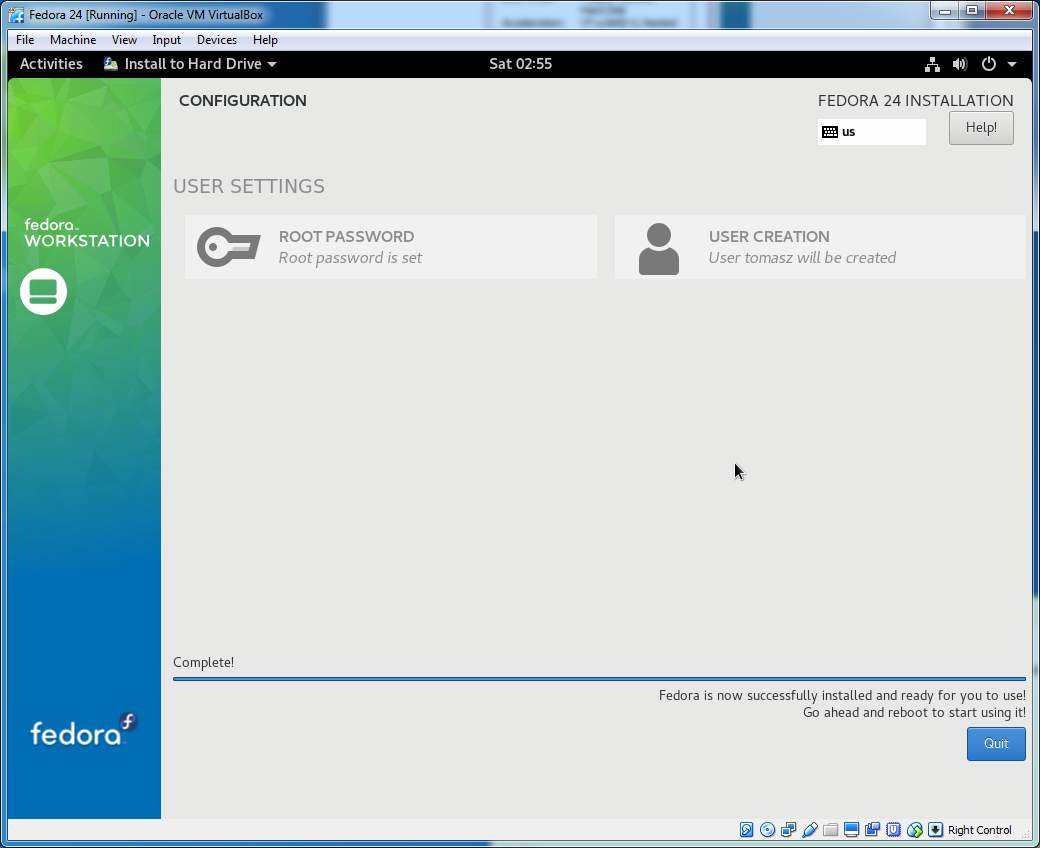Screen dimensions: 1040x848
Task: Click 'Fedora is now successfully installed' message
Action: tap(842, 696)
